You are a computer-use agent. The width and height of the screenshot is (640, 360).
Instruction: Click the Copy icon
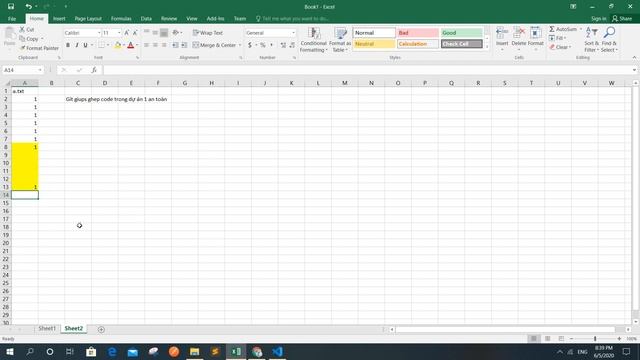click(x=22, y=39)
